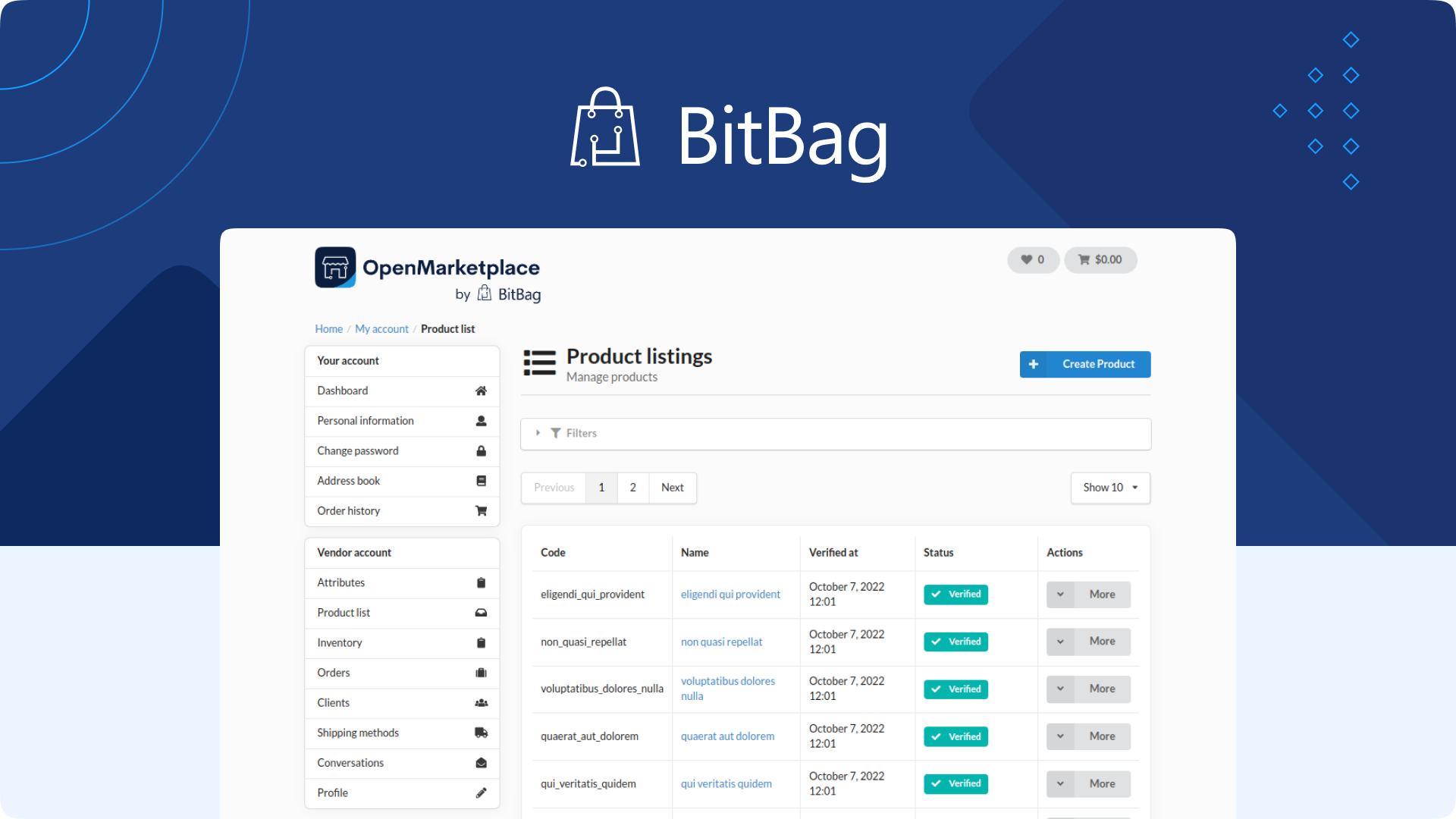
Task: Open Order history menu item
Action: (349, 511)
